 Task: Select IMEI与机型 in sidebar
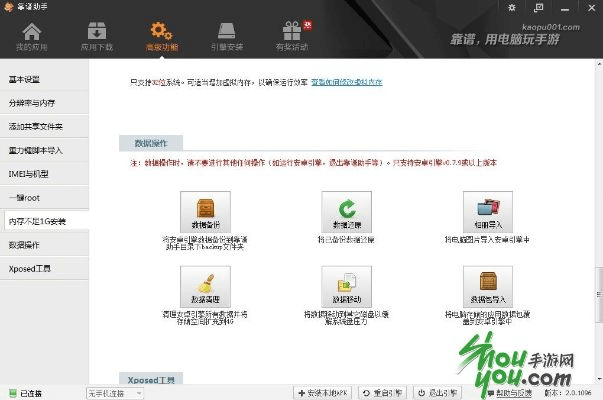[45, 174]
